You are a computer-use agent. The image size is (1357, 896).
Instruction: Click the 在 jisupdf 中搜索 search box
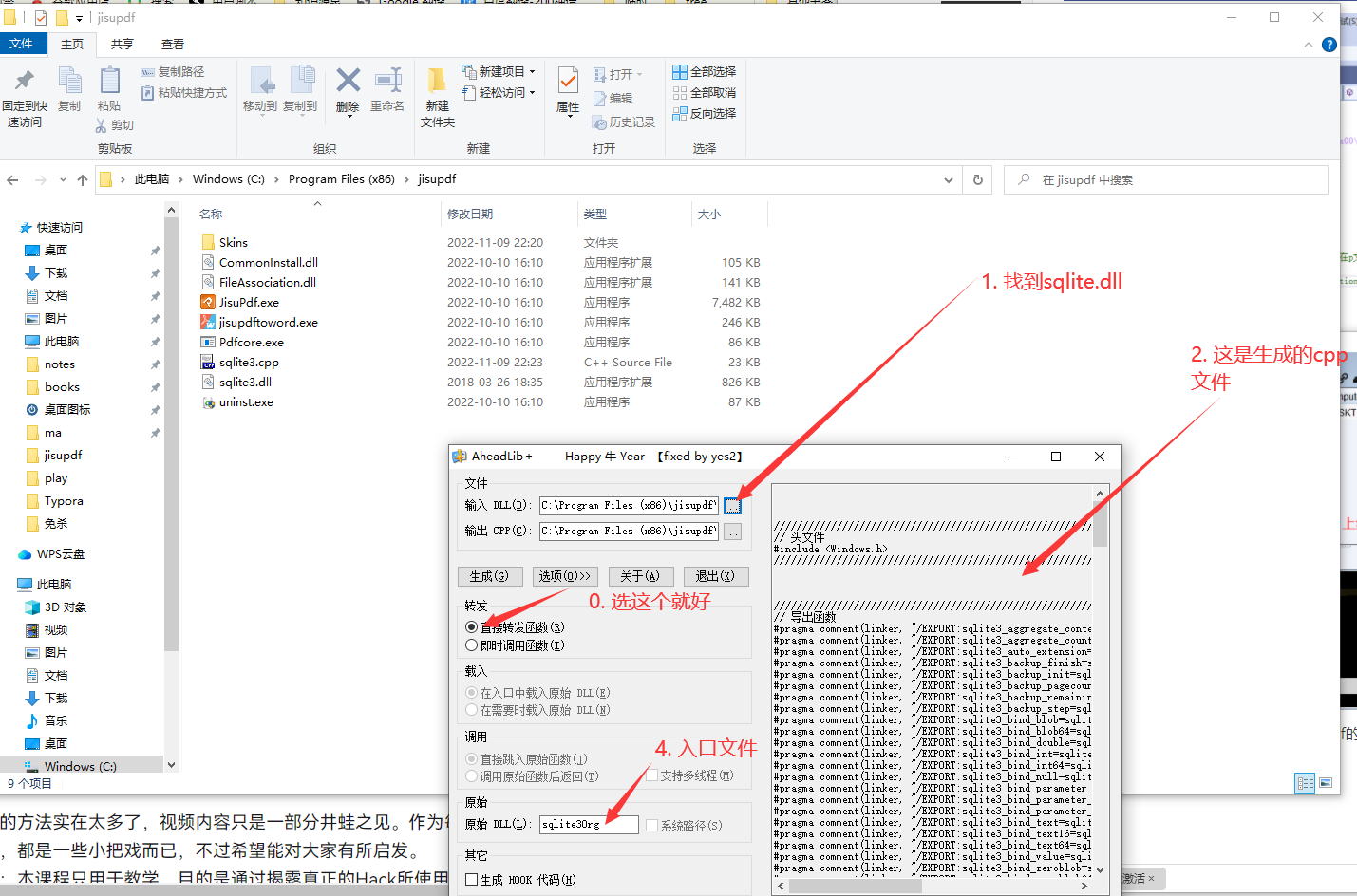pyautogui.click(x=1166, y=179)
